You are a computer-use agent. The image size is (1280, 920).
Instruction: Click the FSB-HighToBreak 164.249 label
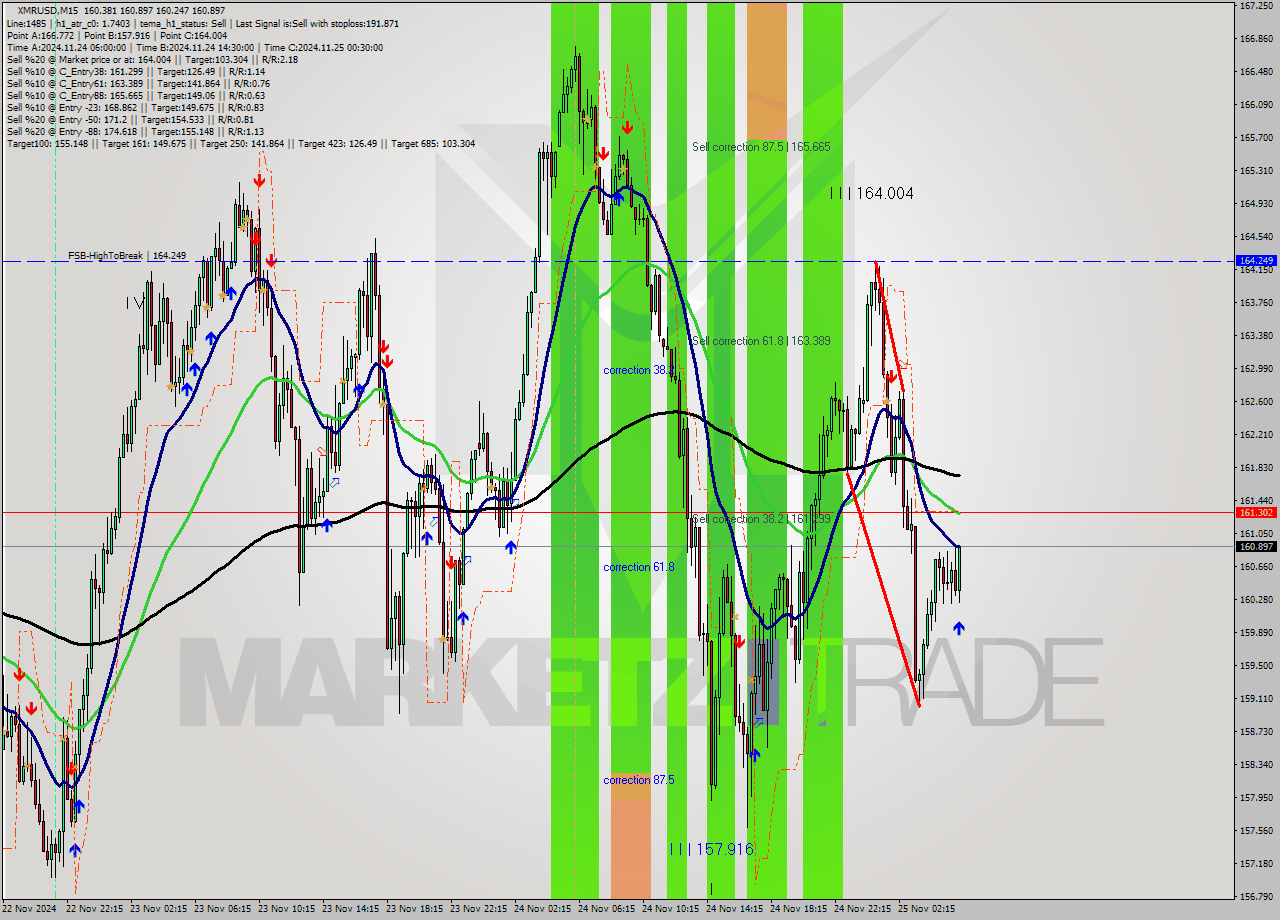point(127,256)
